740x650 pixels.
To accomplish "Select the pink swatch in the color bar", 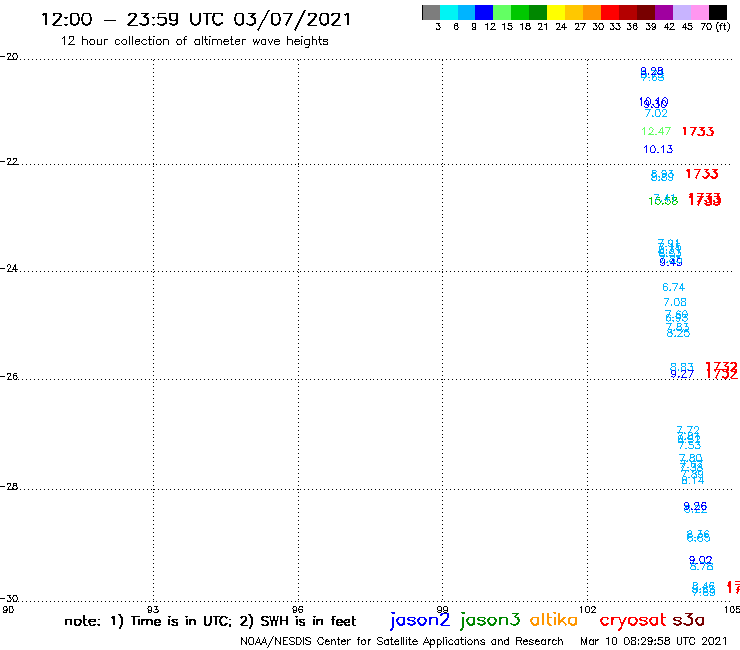I will (x=700, y=13).
